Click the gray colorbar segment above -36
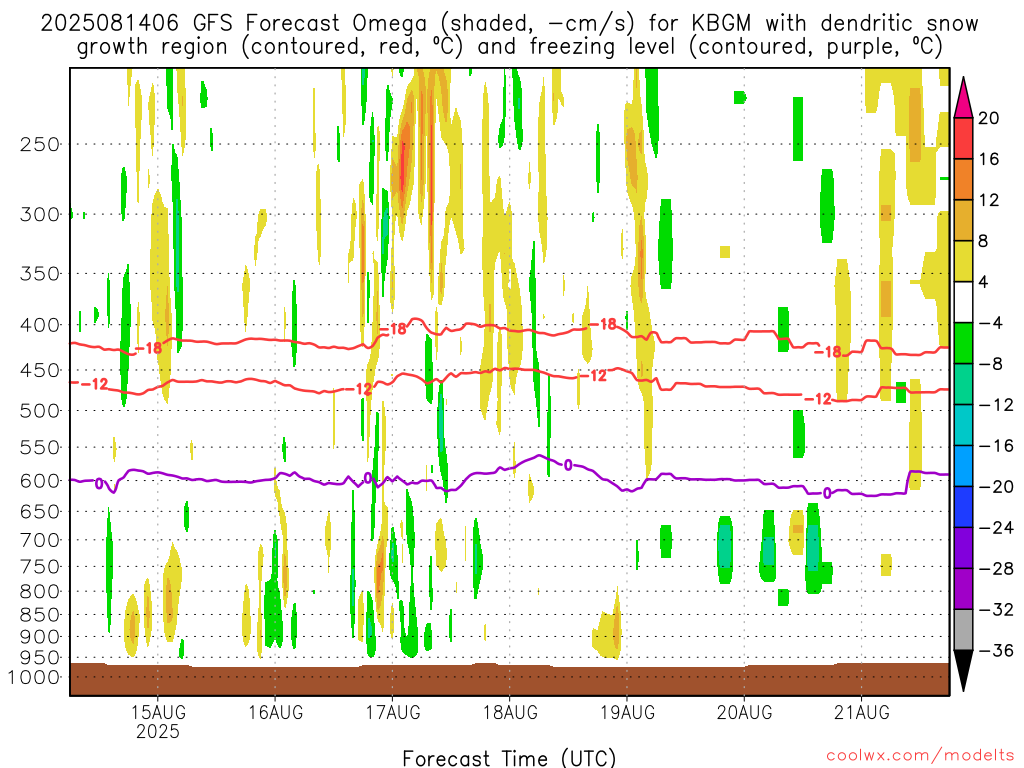This screenshot has width=1024, height=768. (x=963, y=630)
